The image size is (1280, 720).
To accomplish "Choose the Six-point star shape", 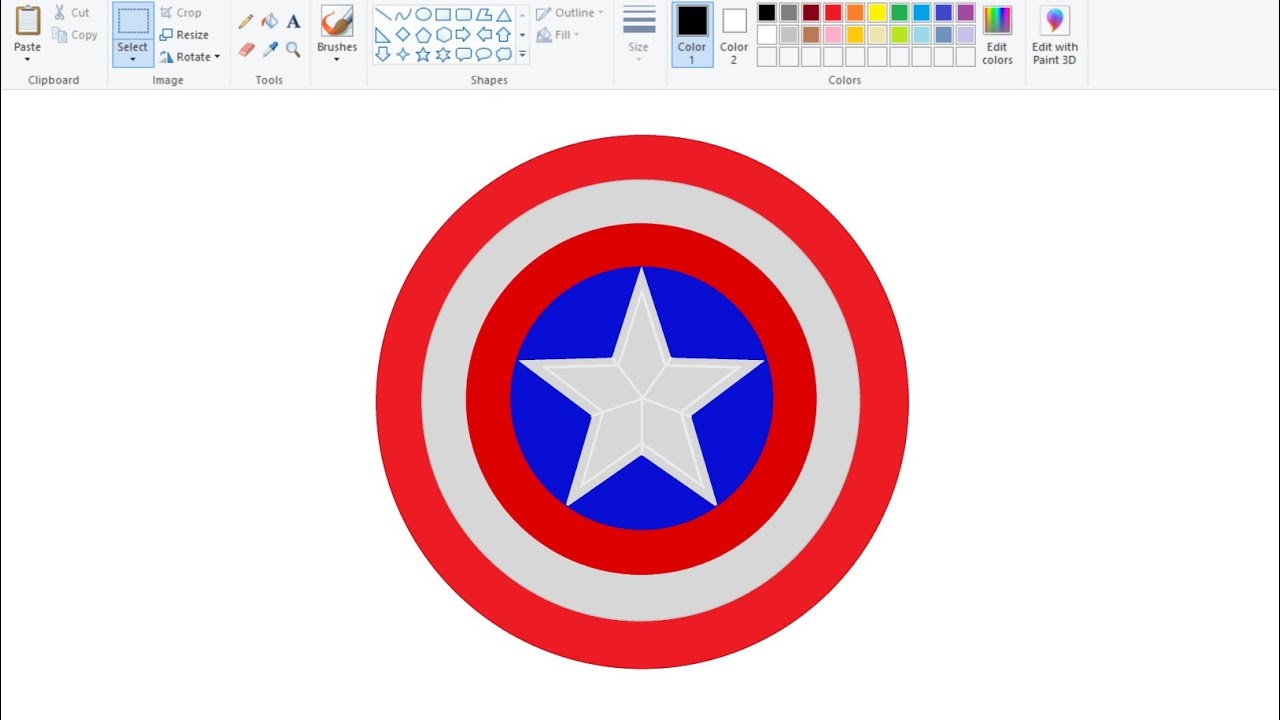I will click(x=443, y=54).
